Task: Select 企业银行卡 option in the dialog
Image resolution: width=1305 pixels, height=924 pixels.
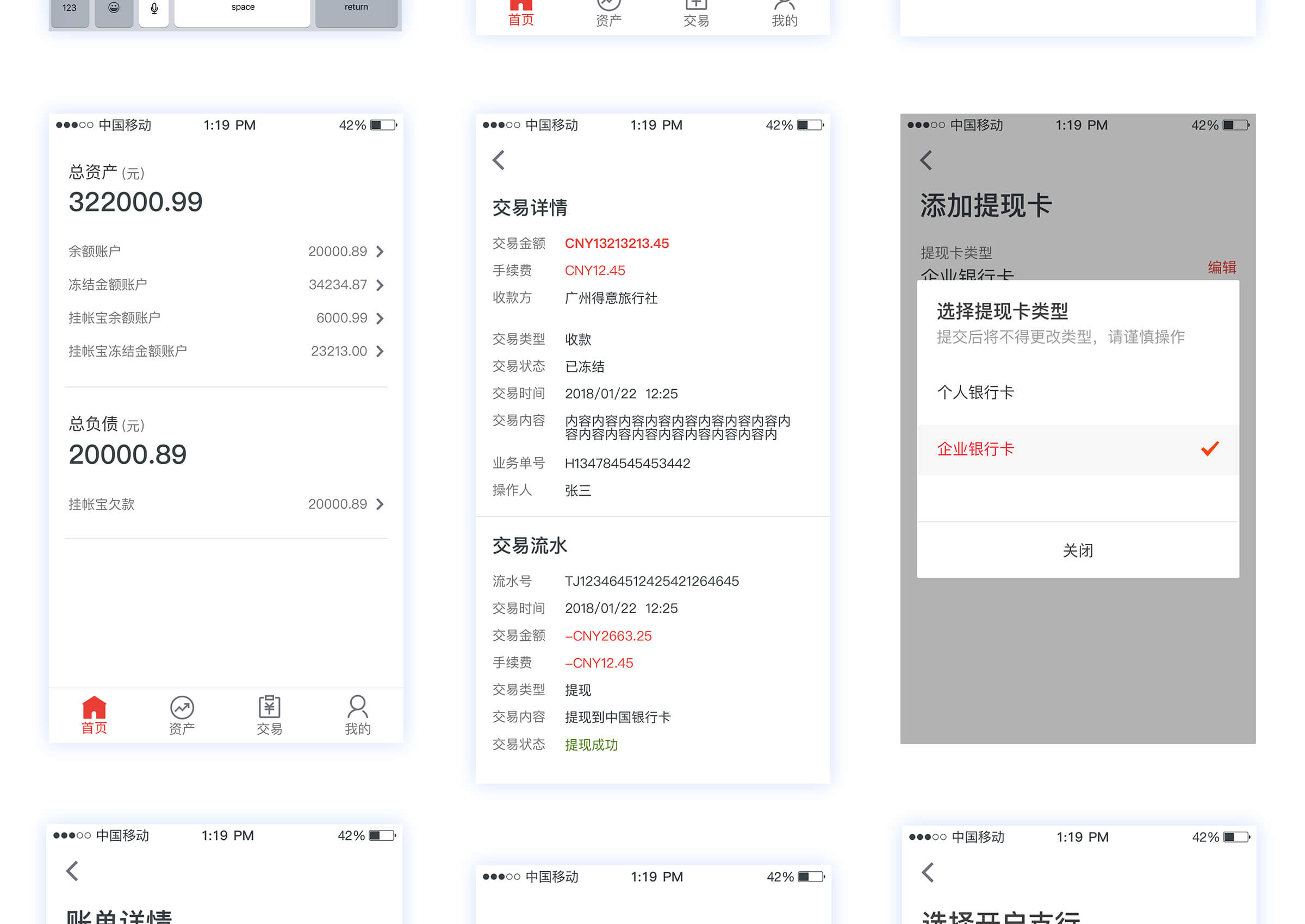Action: (x=975, y=449)
